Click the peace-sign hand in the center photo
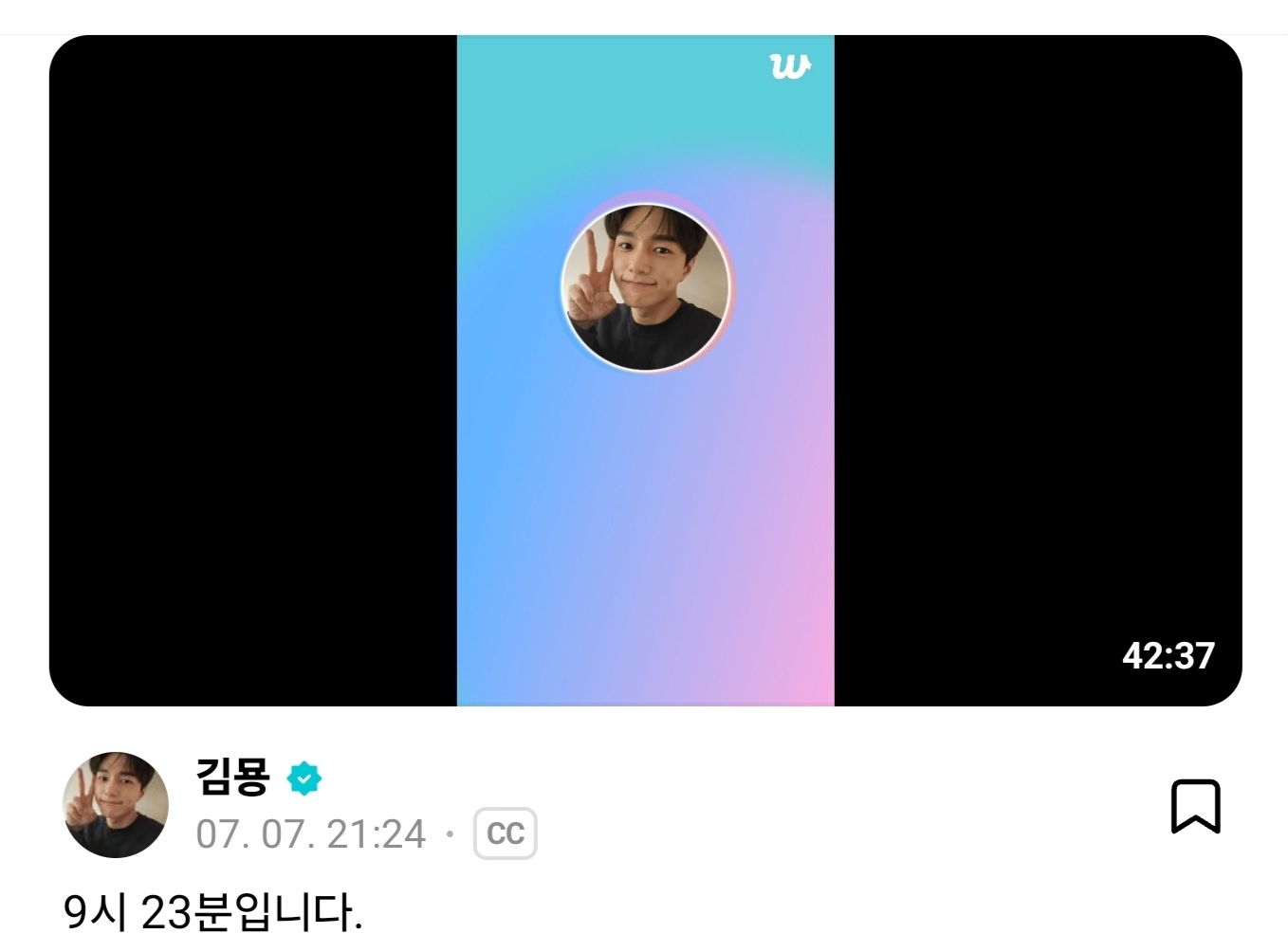 (x=590, y=284)
